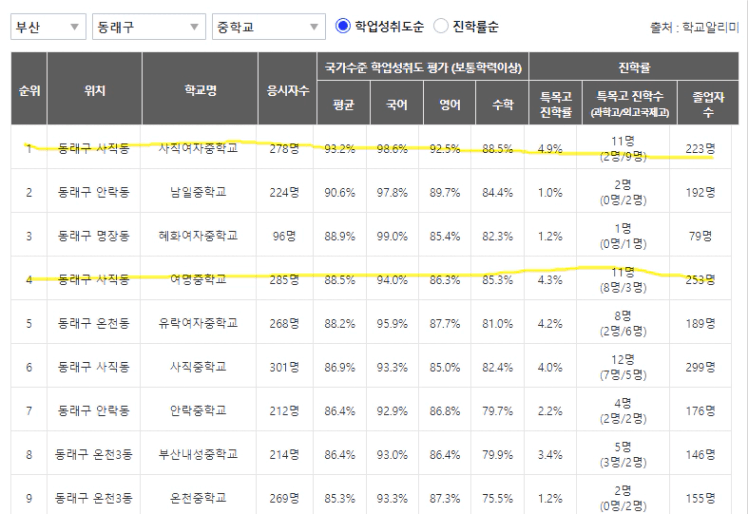Click the 졸업자수 column header

708,104
